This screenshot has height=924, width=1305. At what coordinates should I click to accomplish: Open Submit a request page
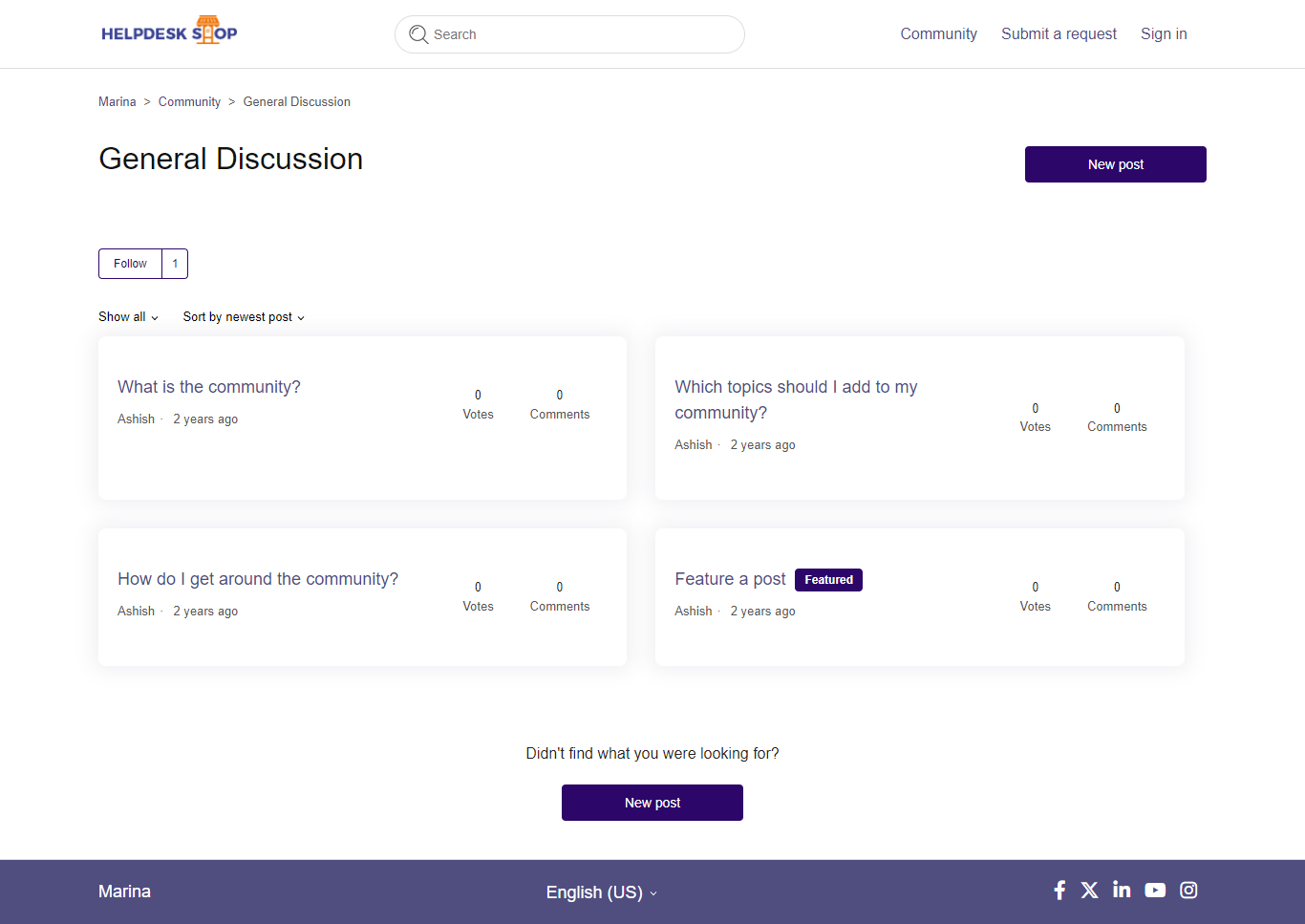click(x=1059, y=34)
